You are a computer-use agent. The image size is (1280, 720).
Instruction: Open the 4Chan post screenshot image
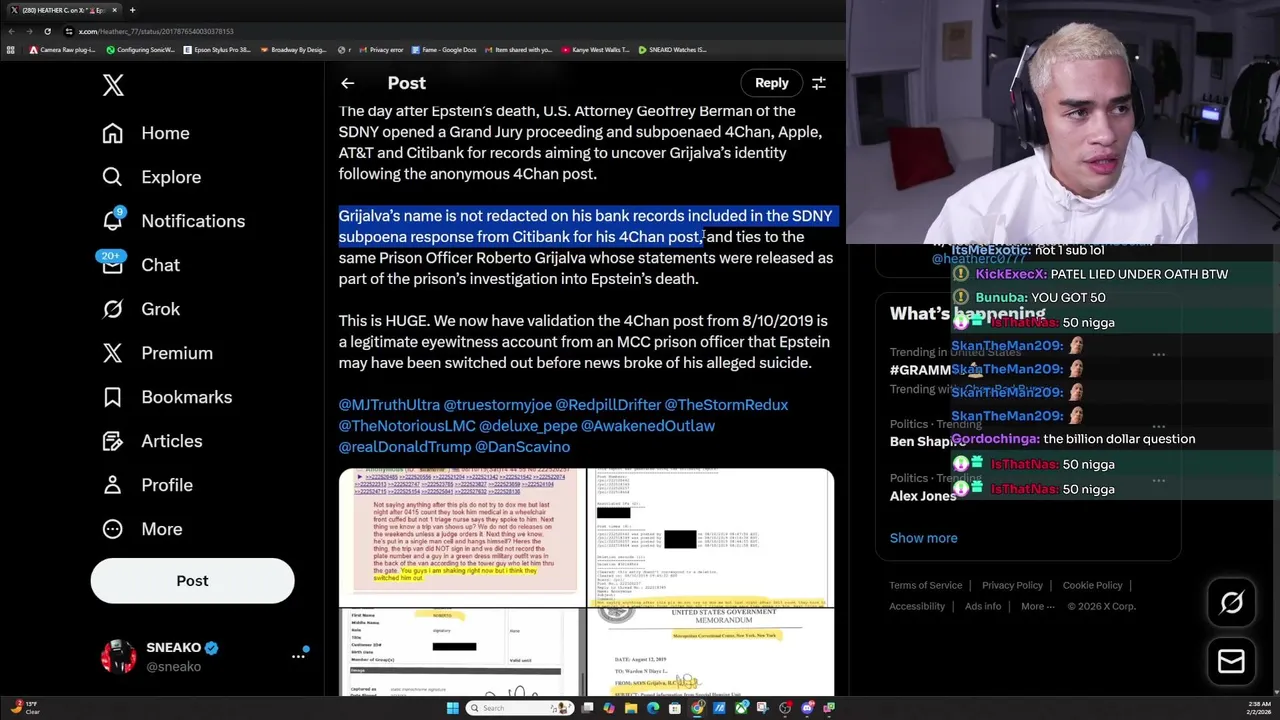(x=462, y=537)
